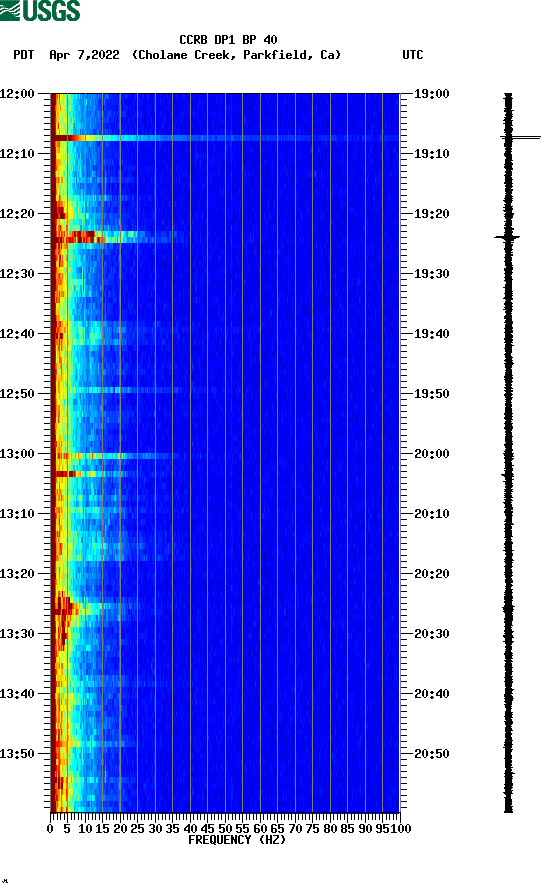The image size is (552, 892).
Task: Click the 12:00 PDT time label
Action: [x=18, y=94]
